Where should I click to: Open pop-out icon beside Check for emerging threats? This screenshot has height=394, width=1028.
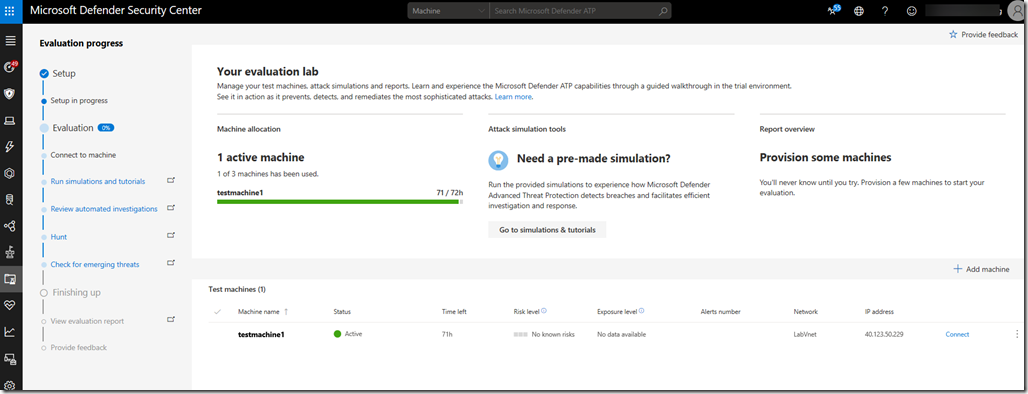tap(171, 263)
